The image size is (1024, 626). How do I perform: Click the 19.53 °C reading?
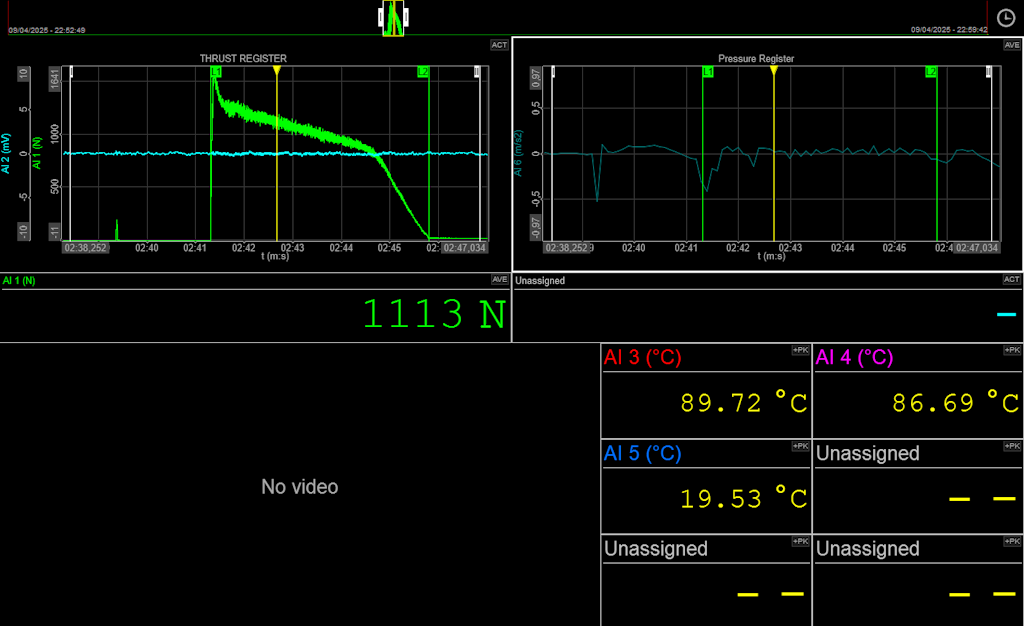click(744, 499)
